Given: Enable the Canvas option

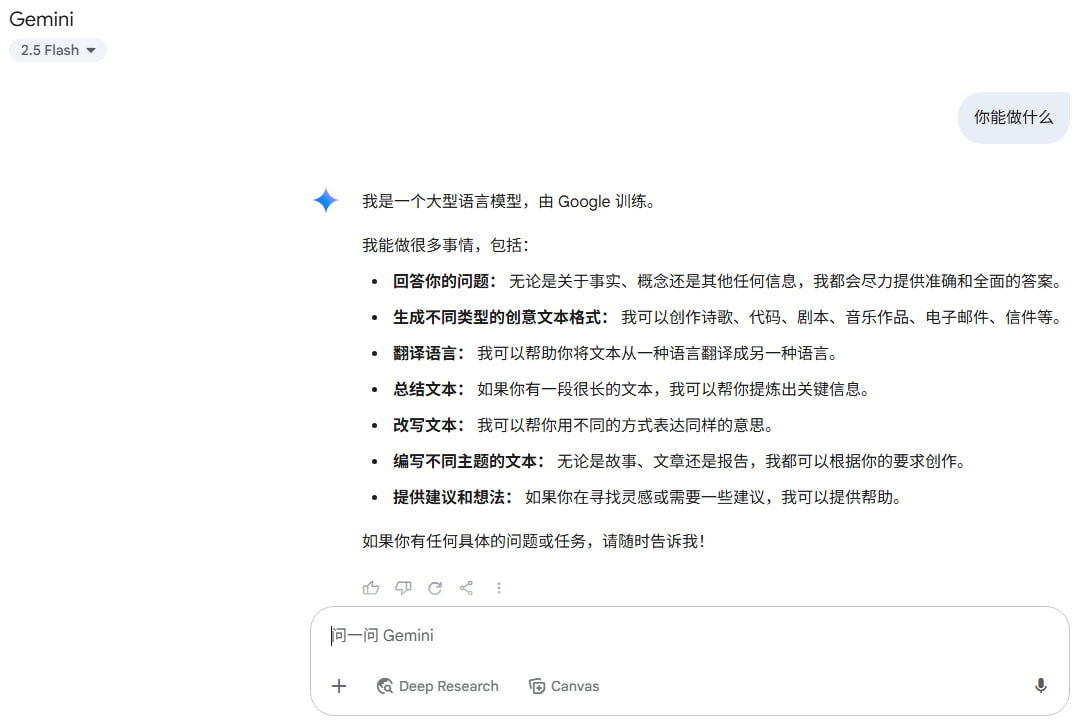Looking at the screenshot, I should coord(564,686).
